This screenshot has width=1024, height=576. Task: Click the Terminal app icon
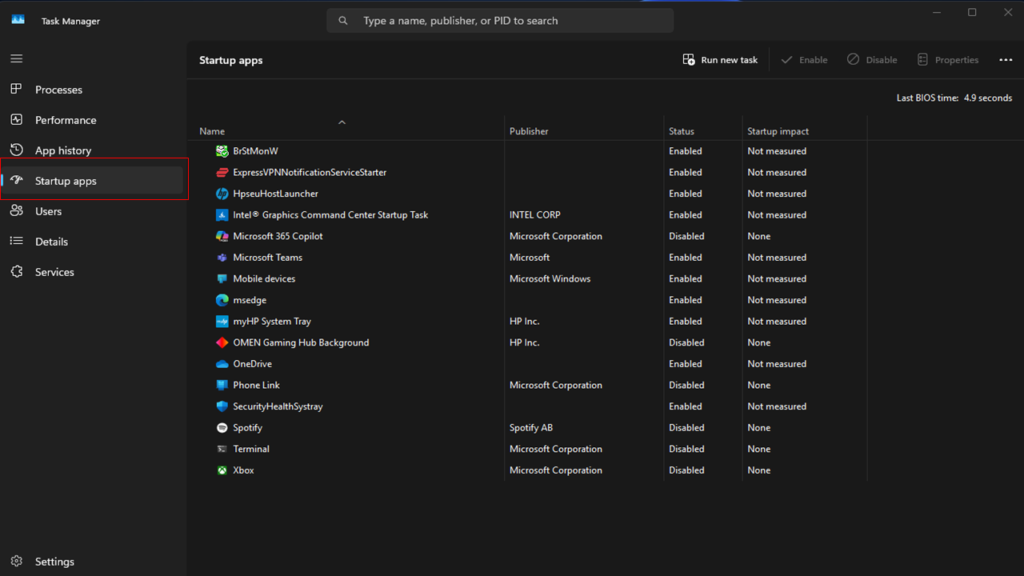(222, 449)
